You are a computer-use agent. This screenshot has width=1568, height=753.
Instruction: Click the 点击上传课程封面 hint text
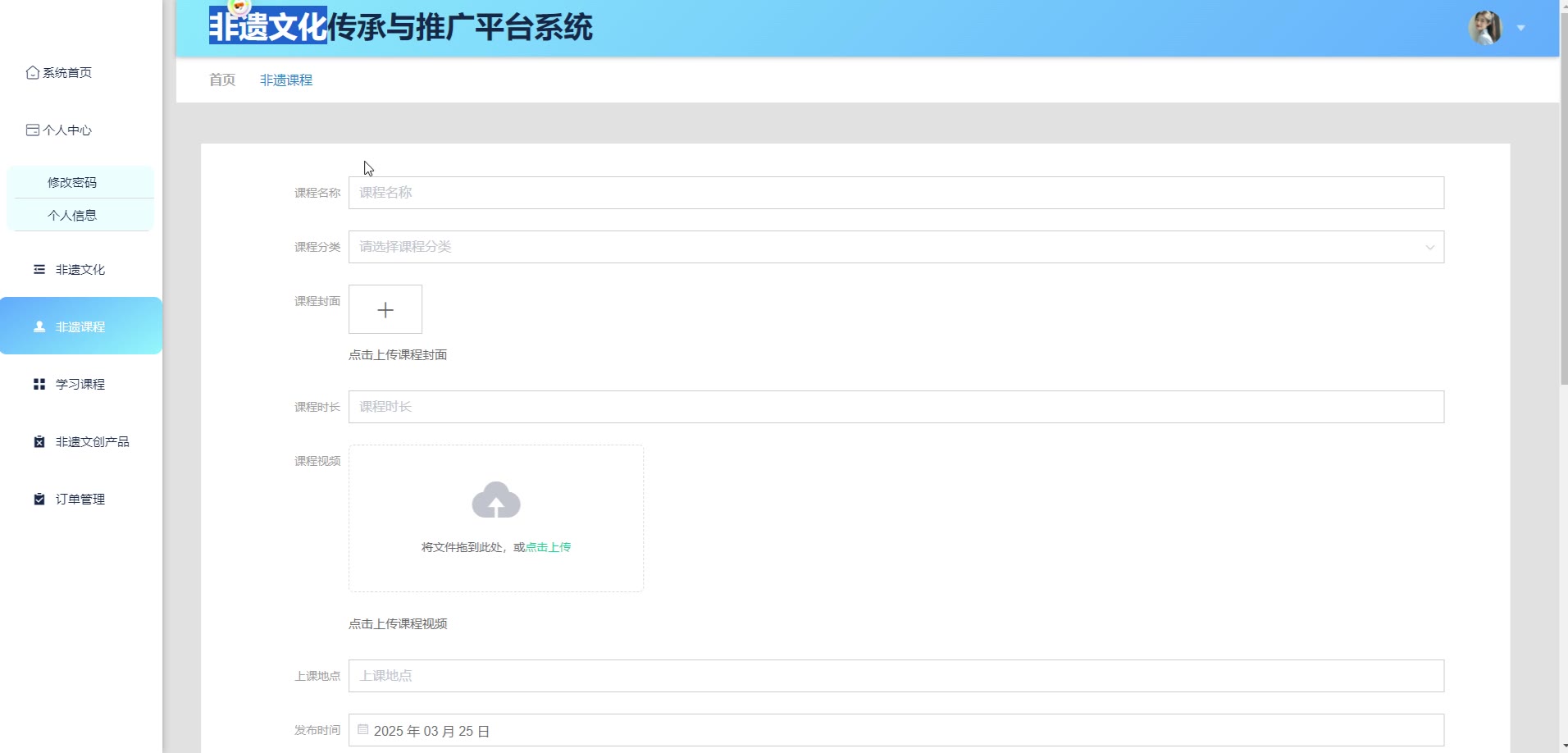(398, 354)
